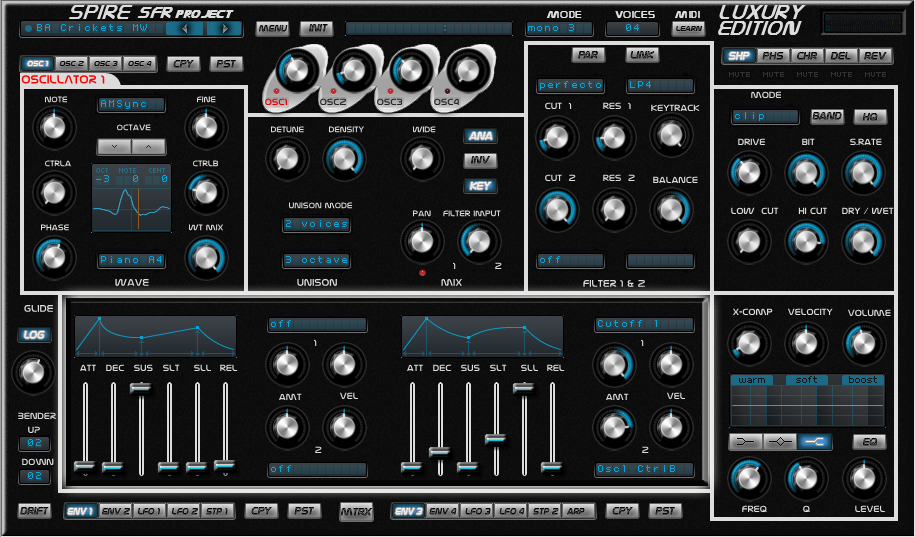Open the MENU button
The image size is (915, 537).
[273, 28]
